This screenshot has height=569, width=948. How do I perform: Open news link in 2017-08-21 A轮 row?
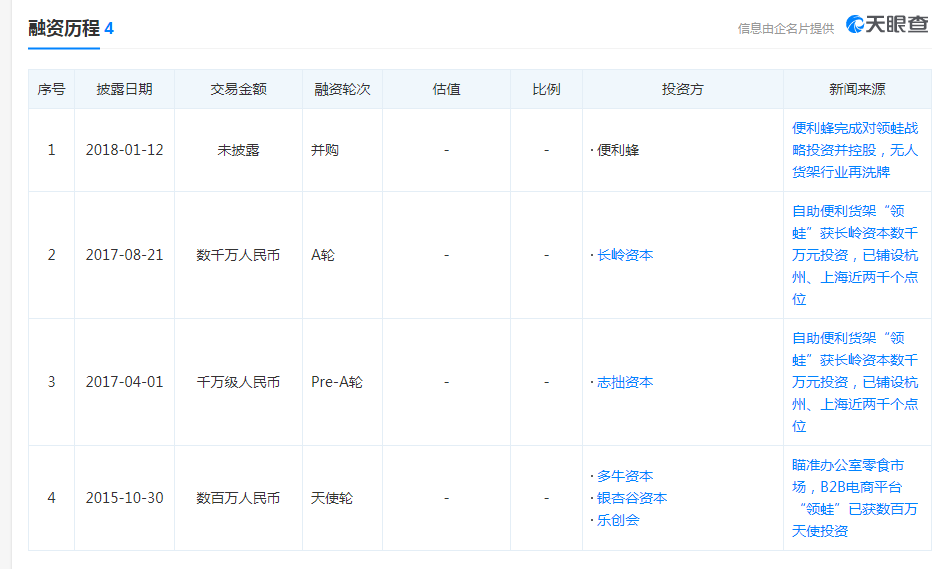point(855,255)
